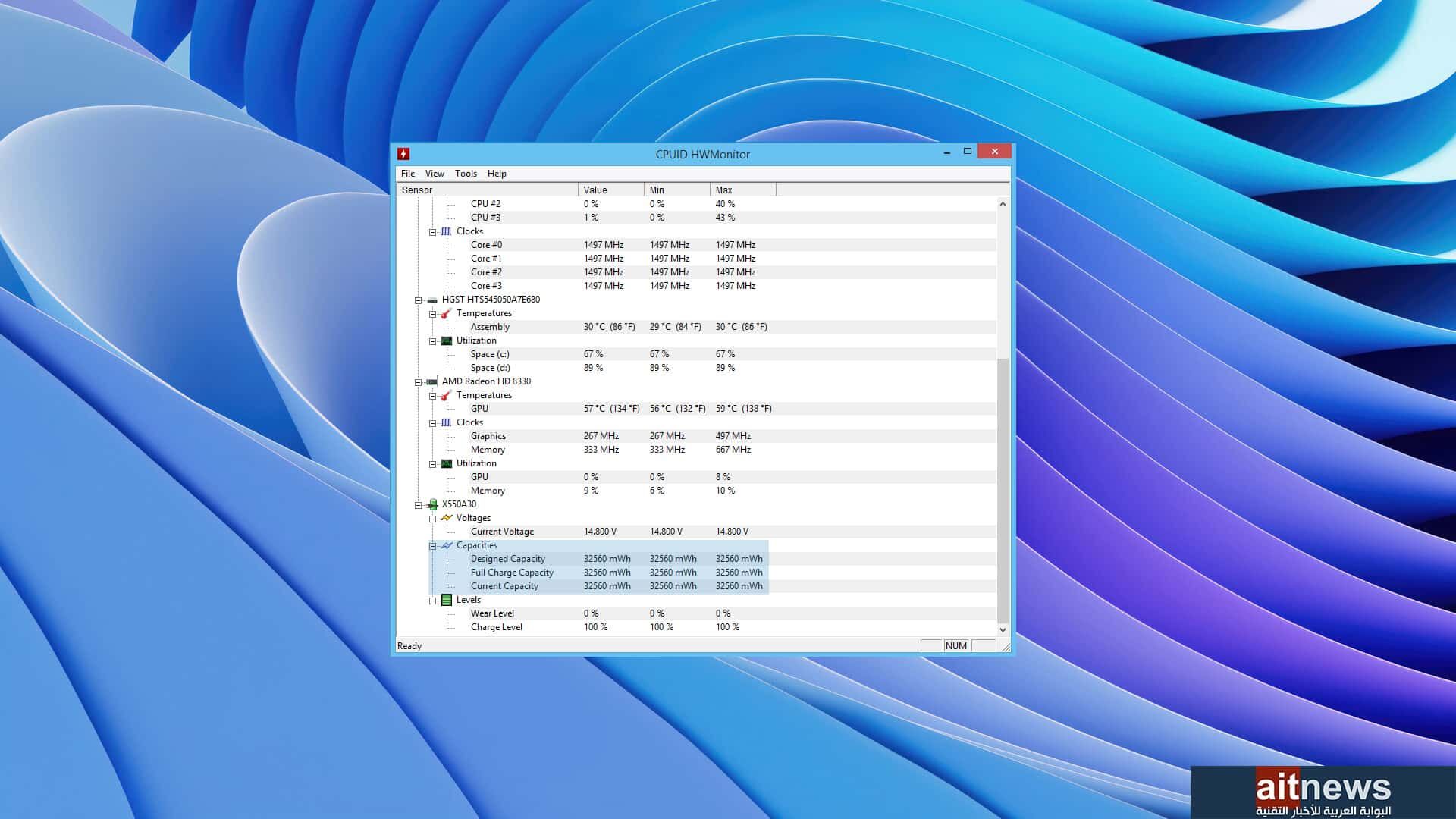The height and width of the screenshot is (819, 1456).
Task: Open the Help menu
Action: pyautogui.click(x=497, y=174)
